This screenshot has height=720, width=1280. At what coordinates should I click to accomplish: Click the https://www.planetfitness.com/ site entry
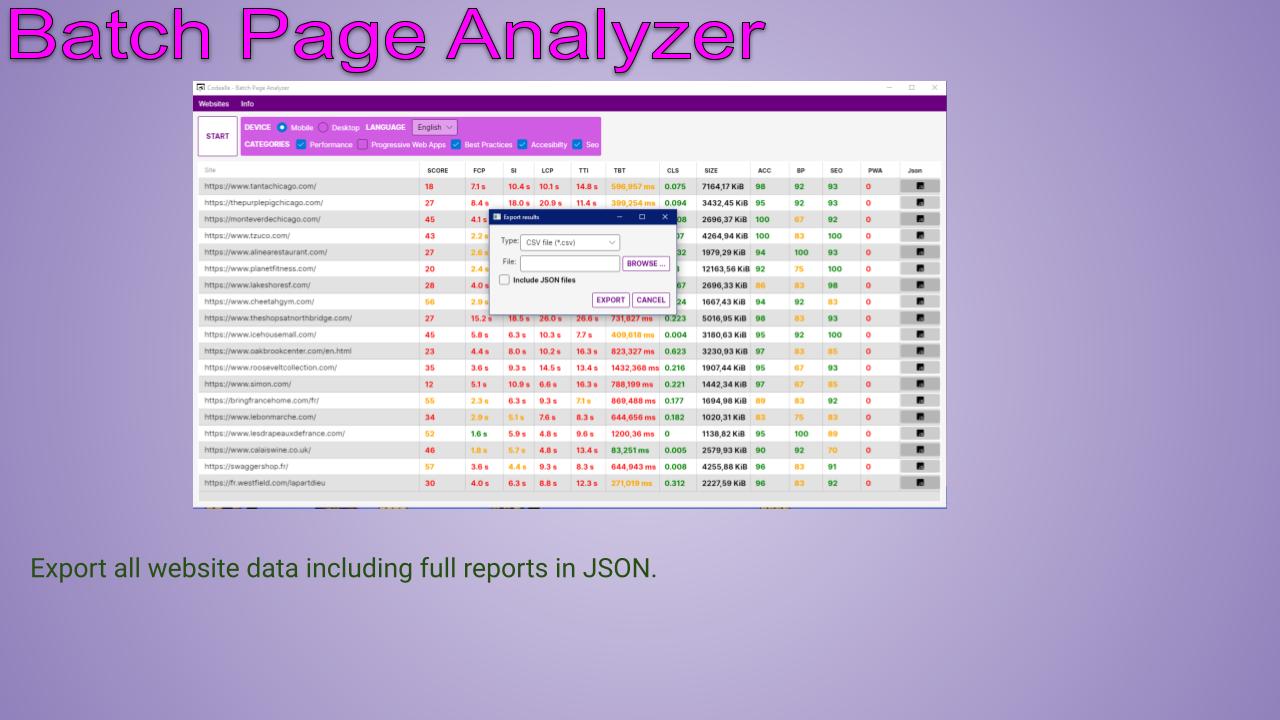coord(260,268)
